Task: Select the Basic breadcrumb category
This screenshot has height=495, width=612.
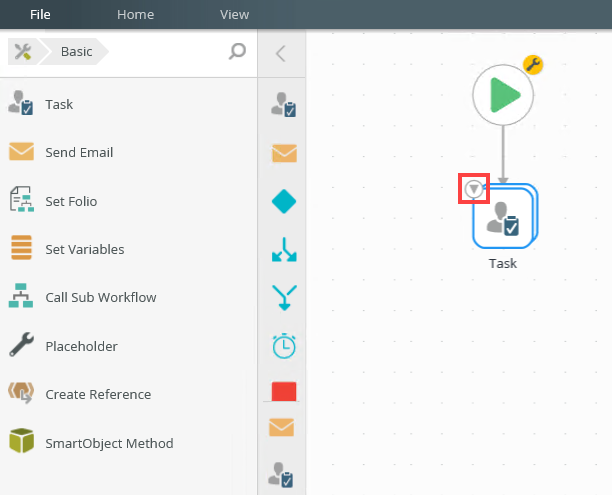Action: 76,52
